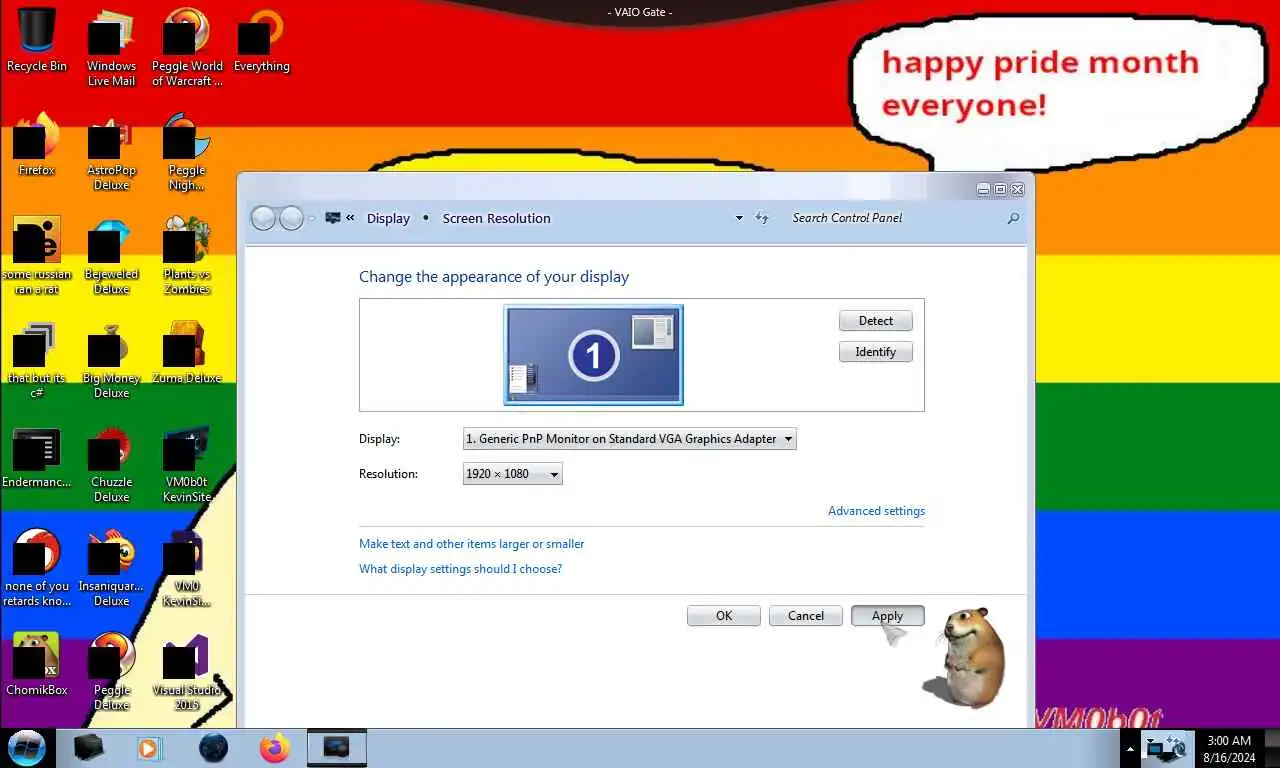The image size is (1280, 768).
Task: Show hidden tray icons arrow
Action: tap(1131, 748)
